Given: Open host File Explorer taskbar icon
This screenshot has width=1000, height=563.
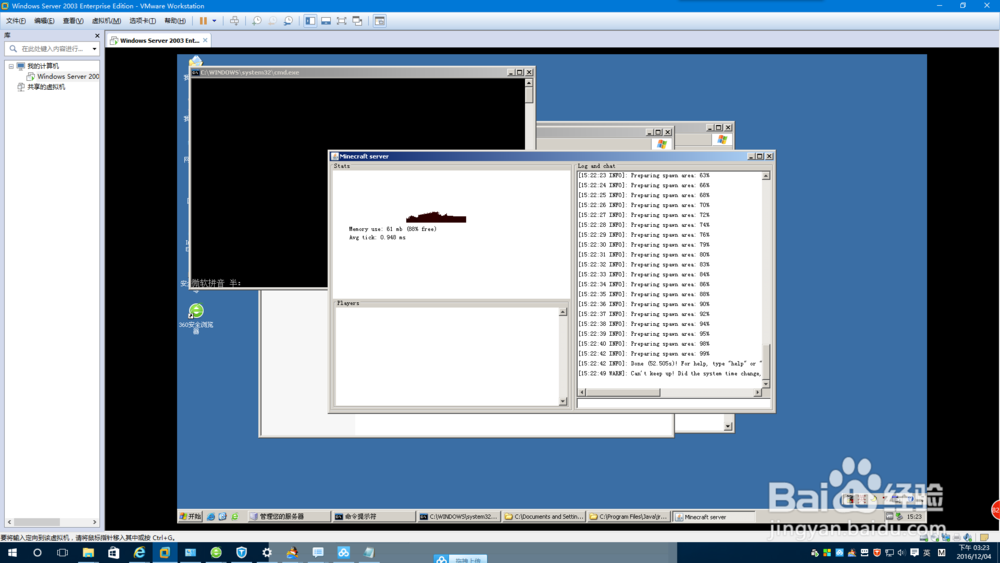Looking at the screenshot, I should tap(88, 553).
